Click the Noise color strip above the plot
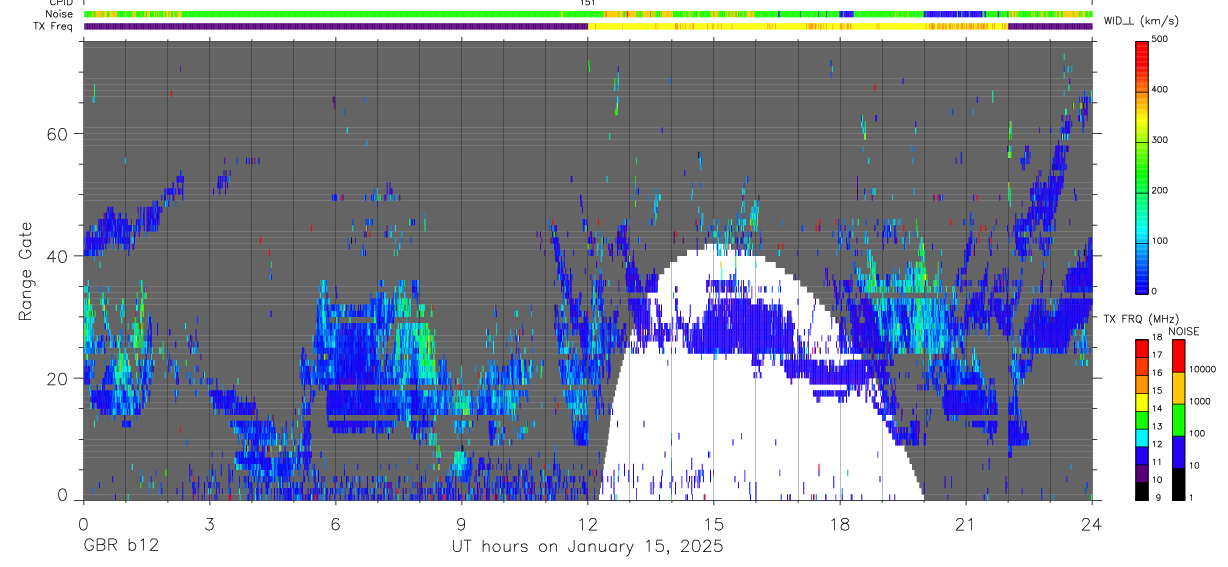Screen dimensions: 1228x567 pos(588,14)
